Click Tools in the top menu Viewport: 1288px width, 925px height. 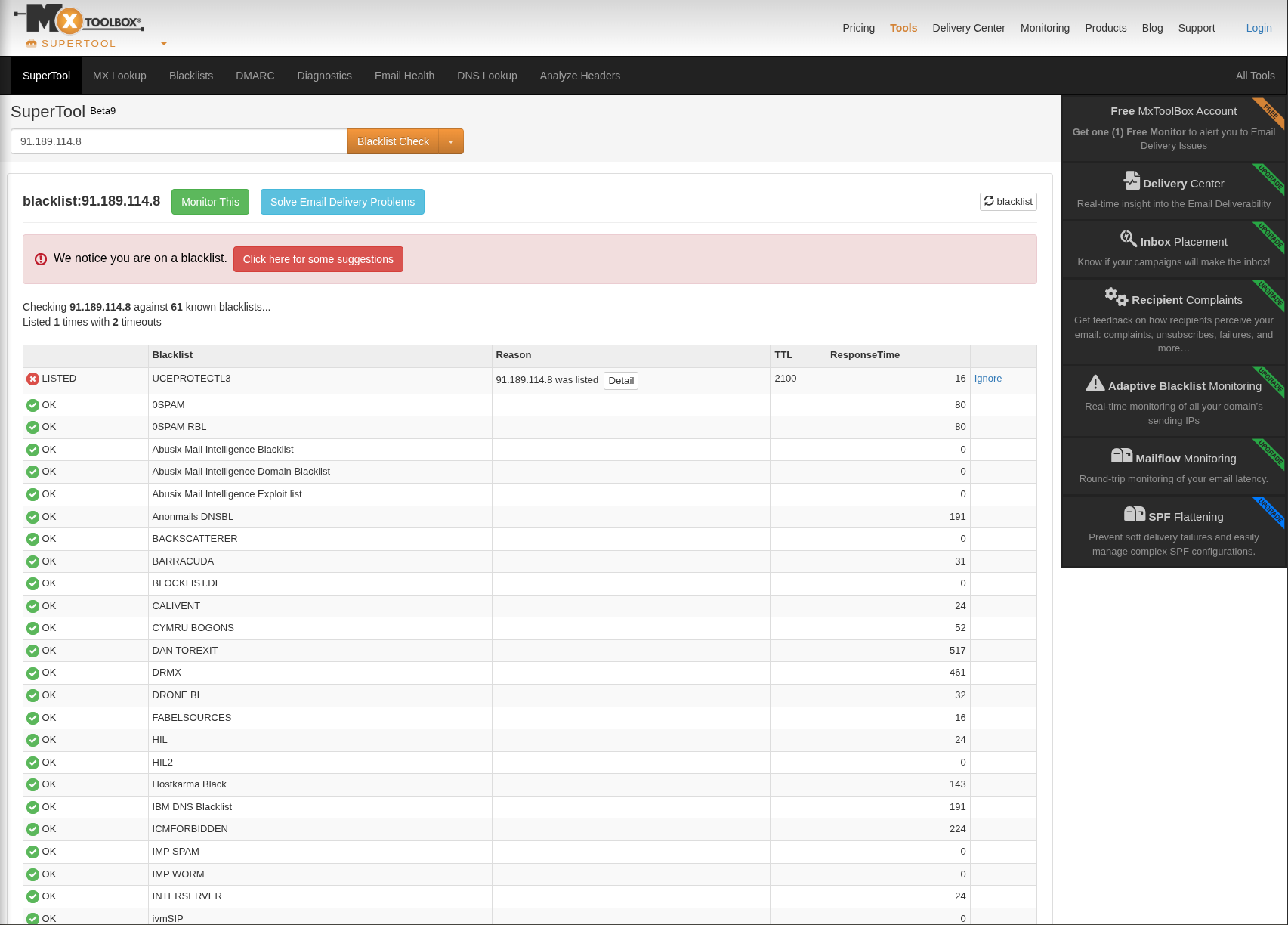click(x=903, y=28)
